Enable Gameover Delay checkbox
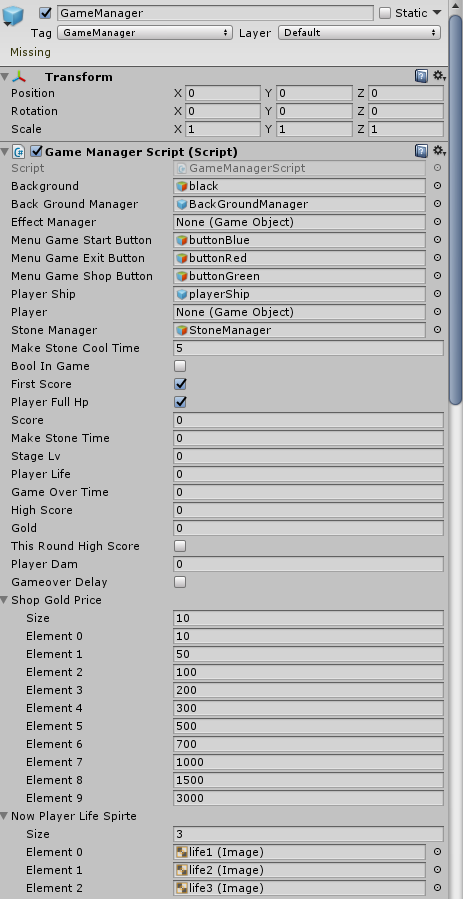 pyautogui.click(x=180, y=582)
